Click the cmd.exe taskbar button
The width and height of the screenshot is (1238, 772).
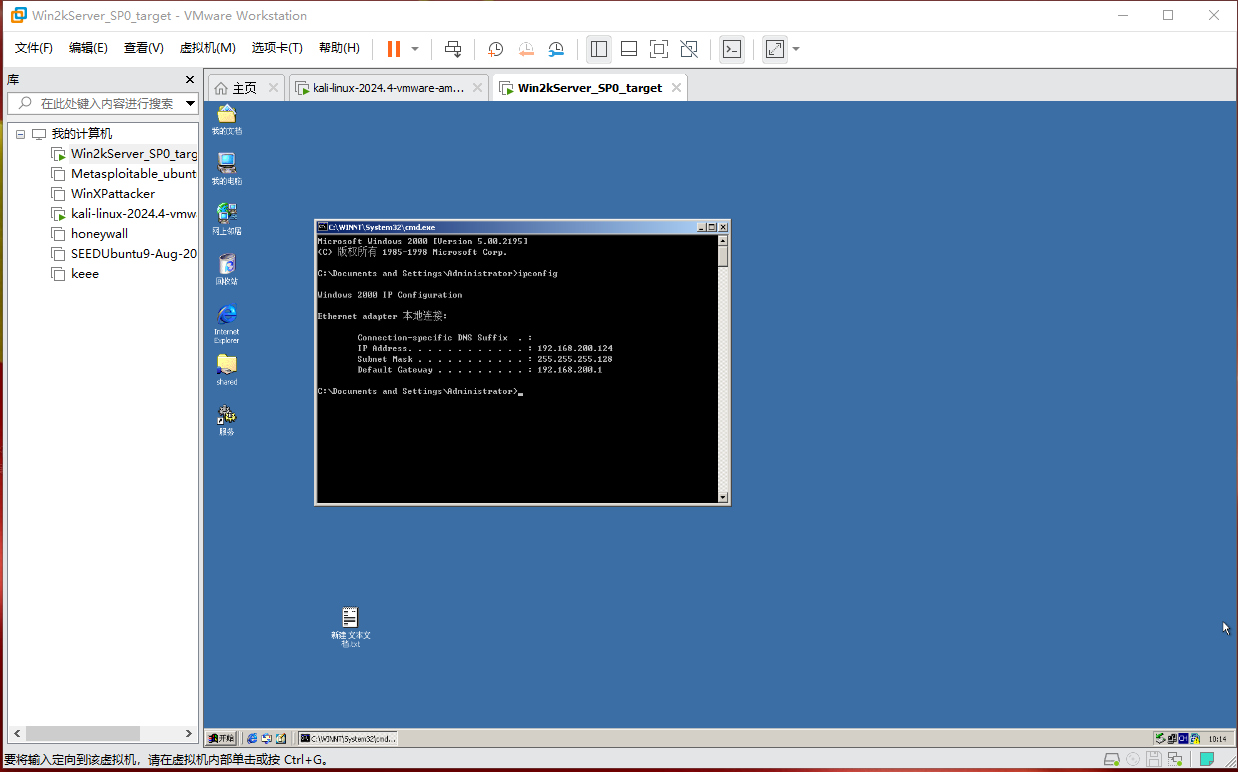point(348,738)
